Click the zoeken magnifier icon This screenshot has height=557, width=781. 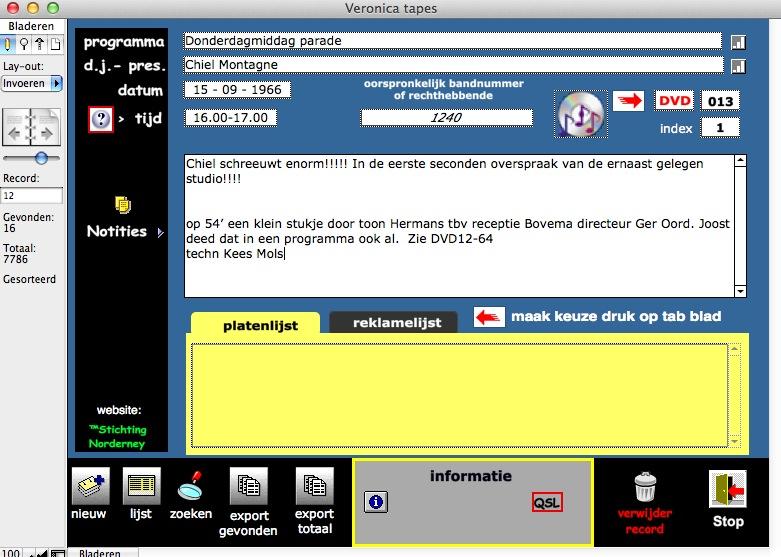pos(189,487)
